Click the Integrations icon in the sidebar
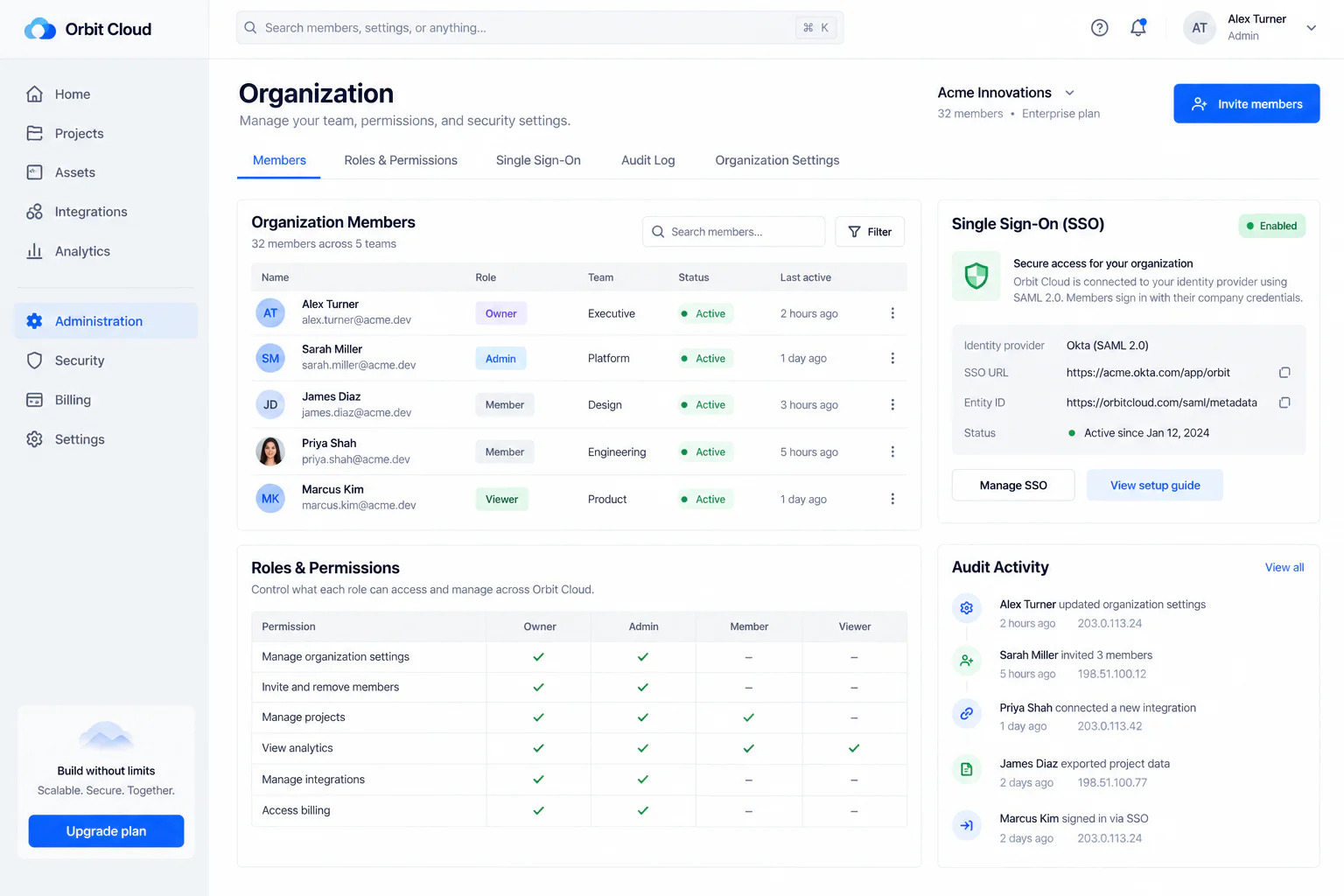Image resolution: width=1344 pixels, height=896 pixels. (x=34, y=212)
